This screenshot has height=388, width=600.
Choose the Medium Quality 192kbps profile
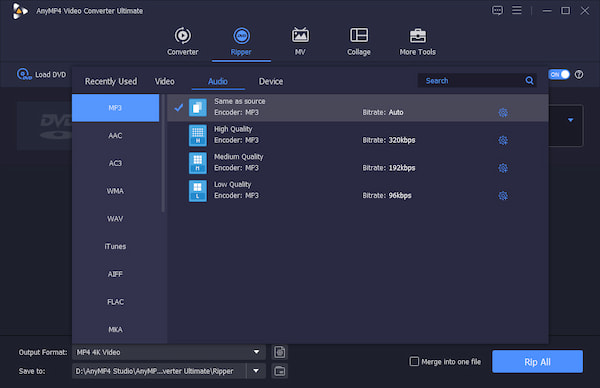(357, 163)
